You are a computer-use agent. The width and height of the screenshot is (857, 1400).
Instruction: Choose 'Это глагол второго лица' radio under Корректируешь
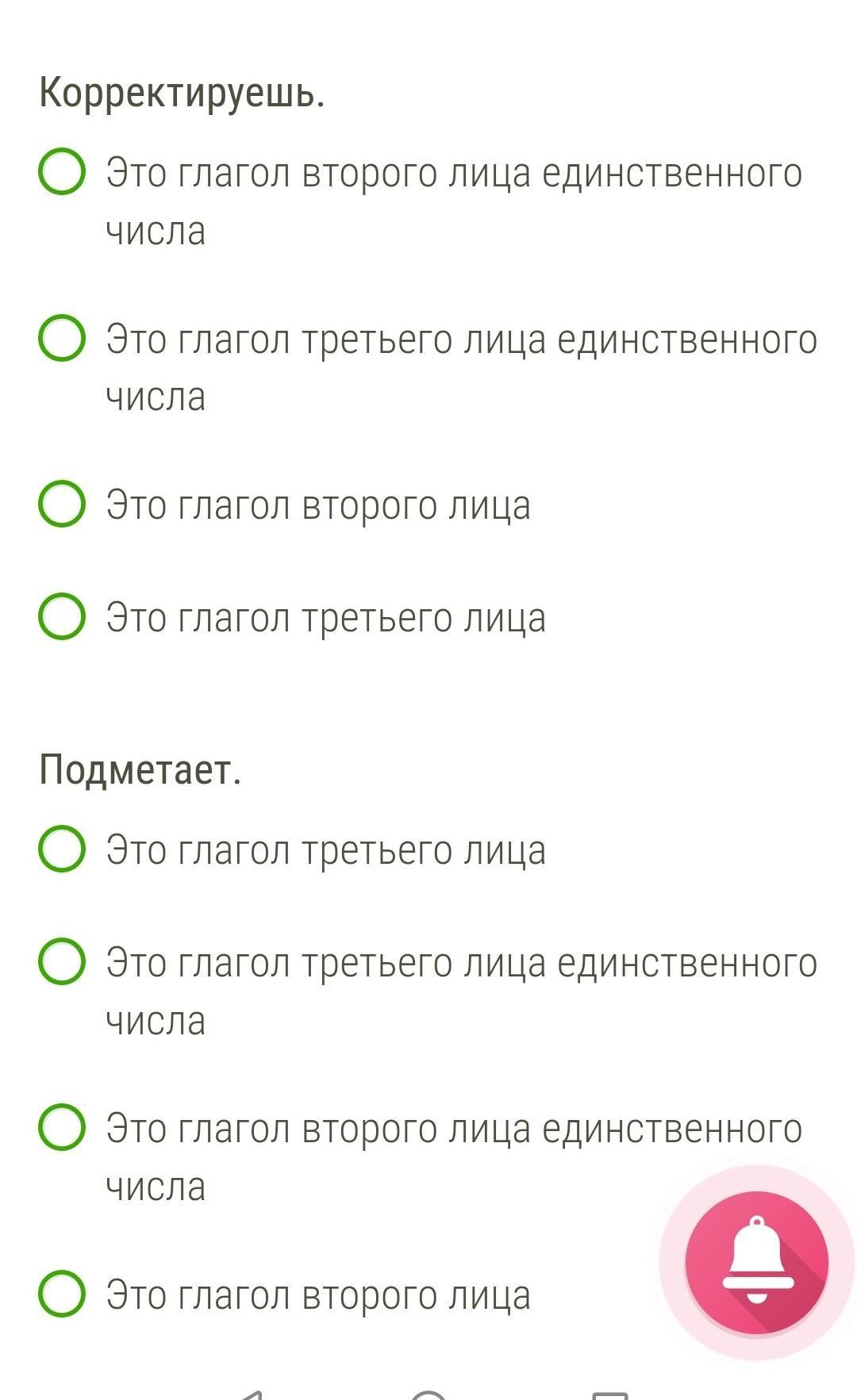pyautogui.click(x=62, y=504)
